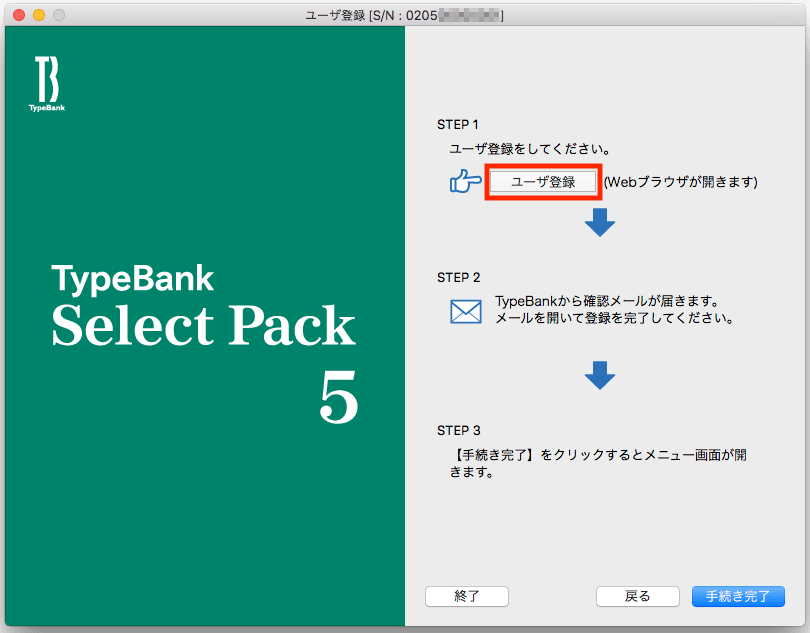
Task: Click the text TypeBankから確認メールが届きます。
Action: [607, 301]
